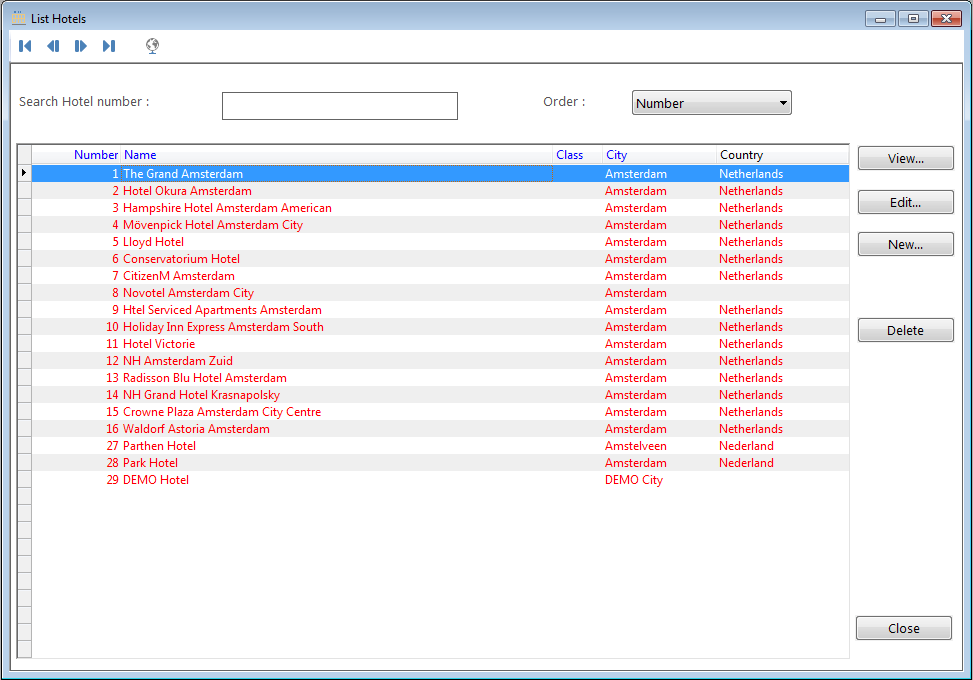
Task: Select Parthen Hotel row
Action: 440,445
